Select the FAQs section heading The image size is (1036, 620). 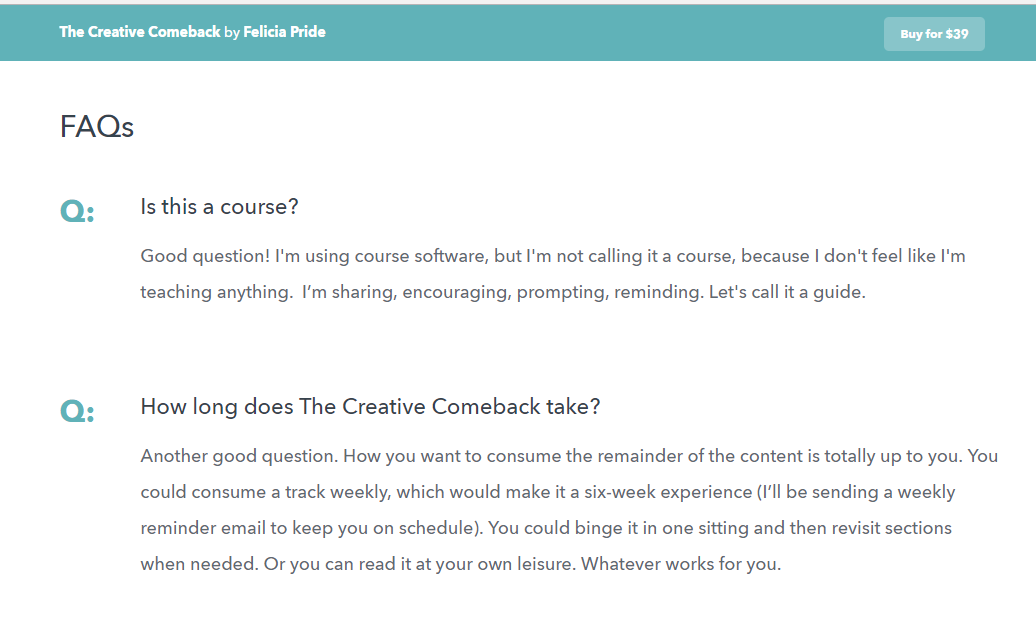96,127
